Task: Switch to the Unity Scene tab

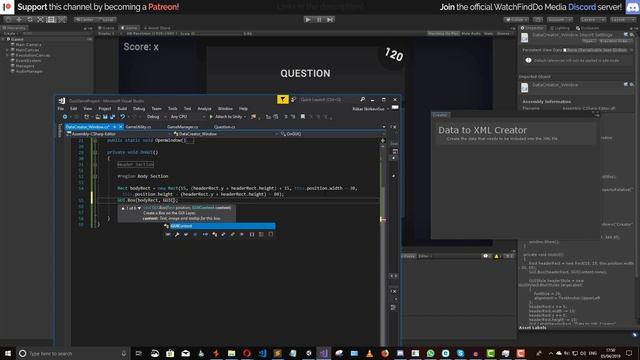Action: point(107,28)
